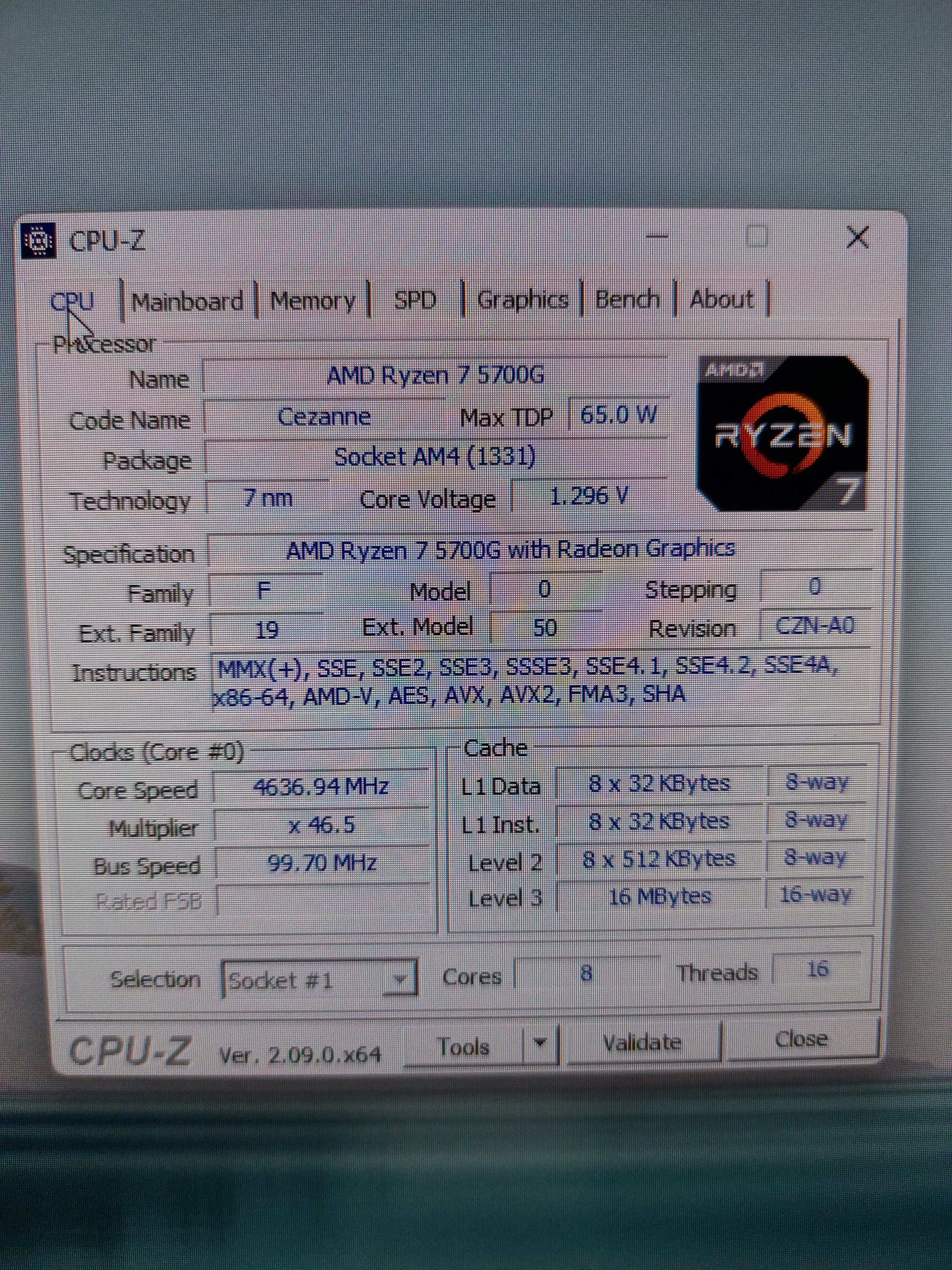The image size is (952, 1270).
Task: Switch to the Memory tab
Action: (x=313, y=300)
